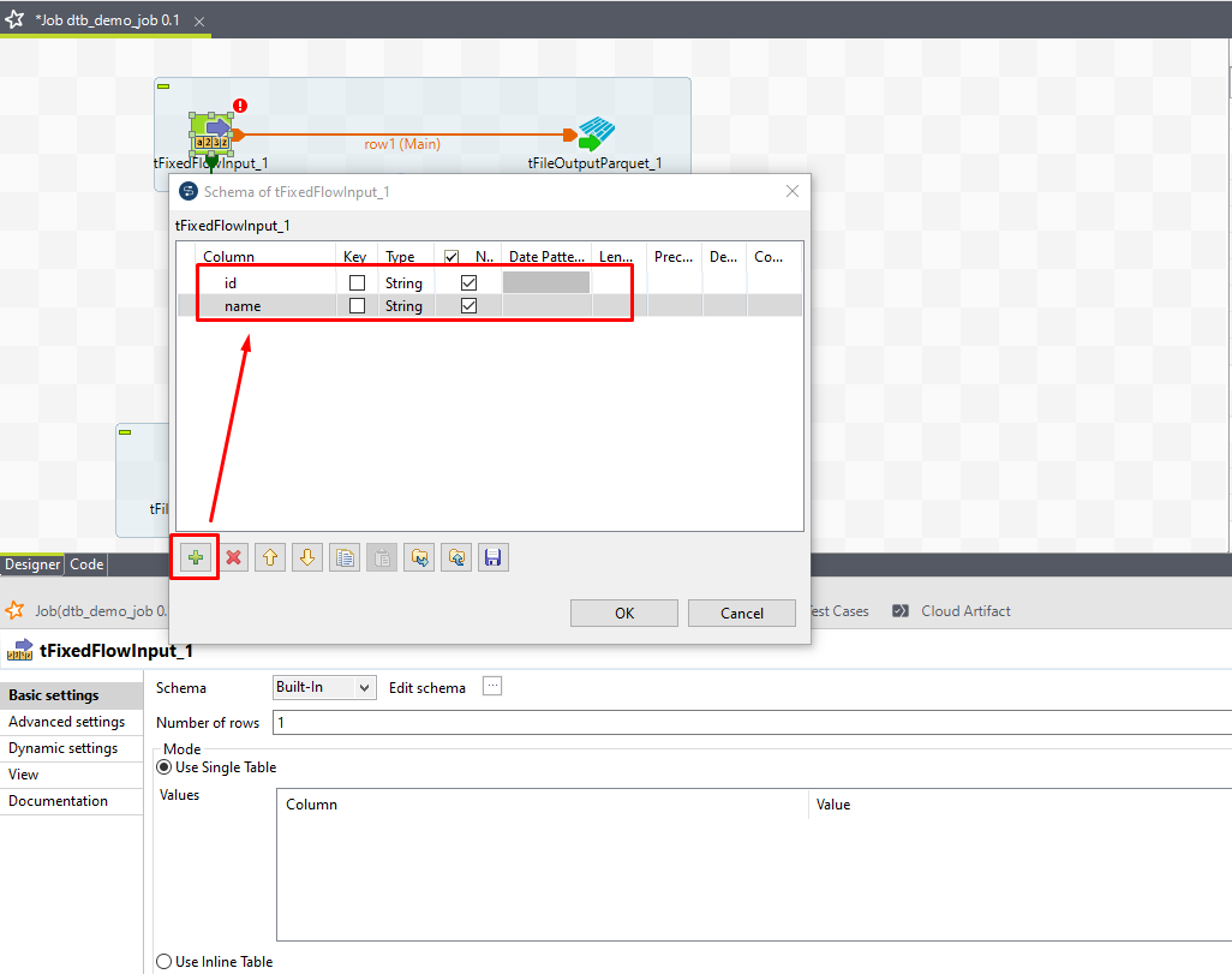
Task: Select the Job dtb_demo_job 0.1 editor tab
Action: (106, 20)
